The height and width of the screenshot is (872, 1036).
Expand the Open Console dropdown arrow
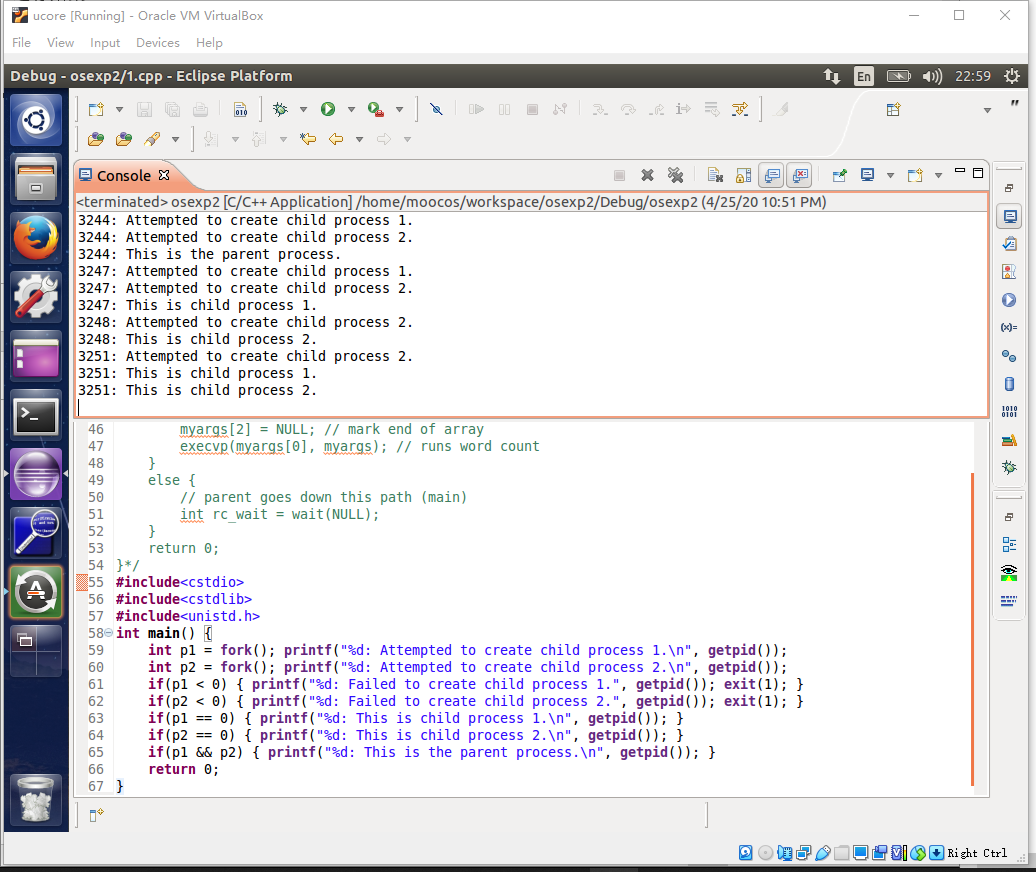[x=938, y=176]
